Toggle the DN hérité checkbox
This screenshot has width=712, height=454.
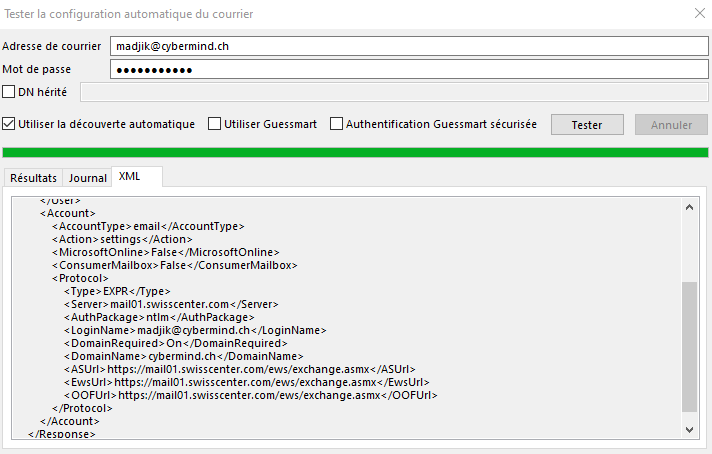[x=9, y=92]
